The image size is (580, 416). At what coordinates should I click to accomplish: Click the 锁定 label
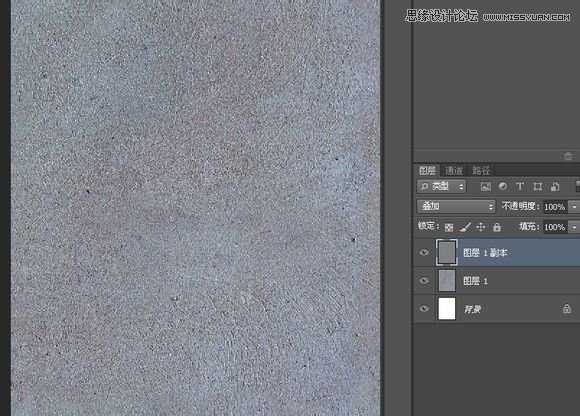[x=428, y=226]
